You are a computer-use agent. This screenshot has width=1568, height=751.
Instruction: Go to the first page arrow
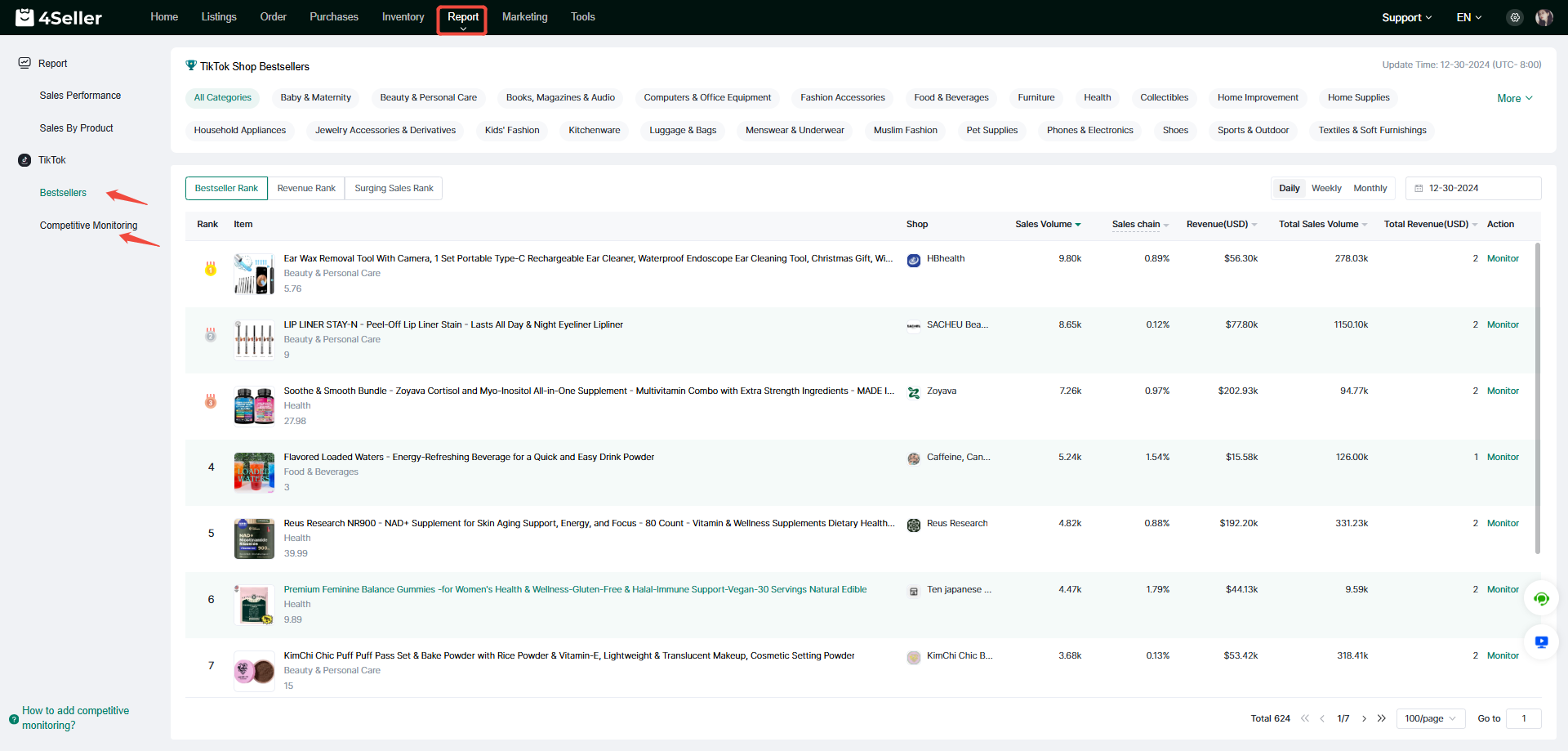tap(1305, 718)
